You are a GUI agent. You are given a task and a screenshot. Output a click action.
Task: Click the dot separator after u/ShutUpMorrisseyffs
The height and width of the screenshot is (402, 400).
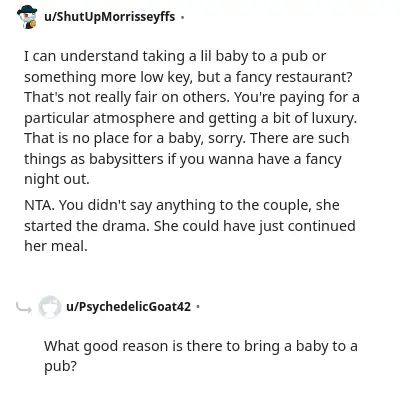tap(182, 17)
